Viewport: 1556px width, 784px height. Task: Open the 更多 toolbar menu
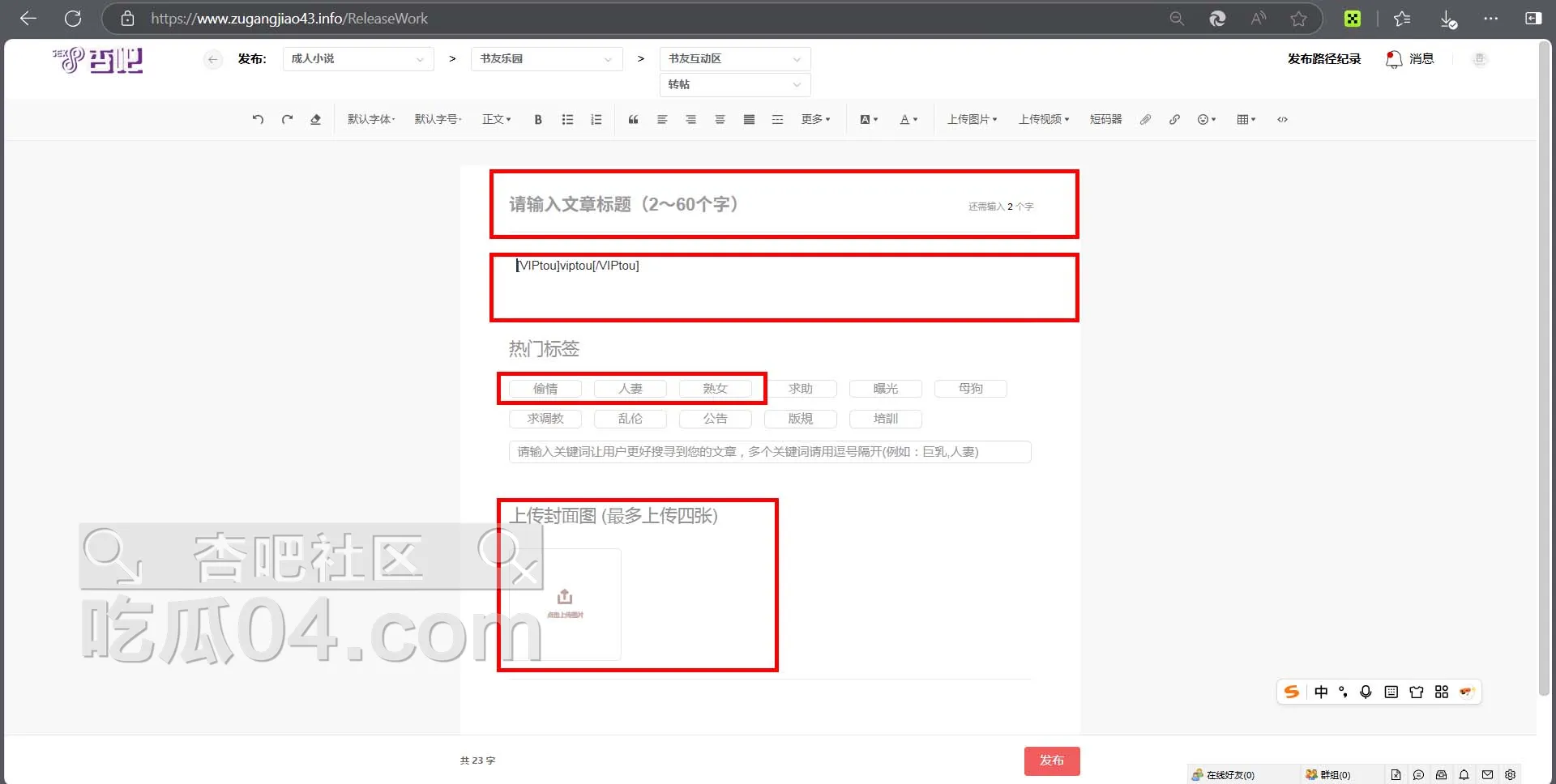click(x=815, y=119)
